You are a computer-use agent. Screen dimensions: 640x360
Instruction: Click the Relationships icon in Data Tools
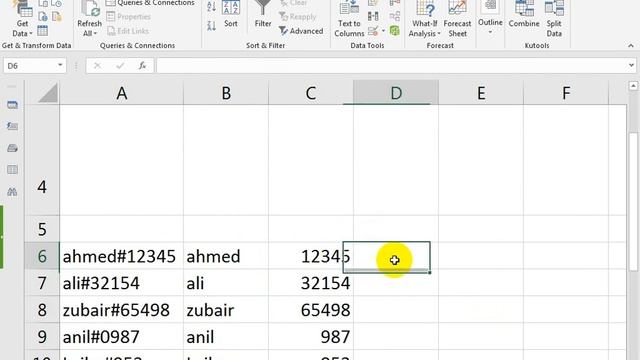395,17
